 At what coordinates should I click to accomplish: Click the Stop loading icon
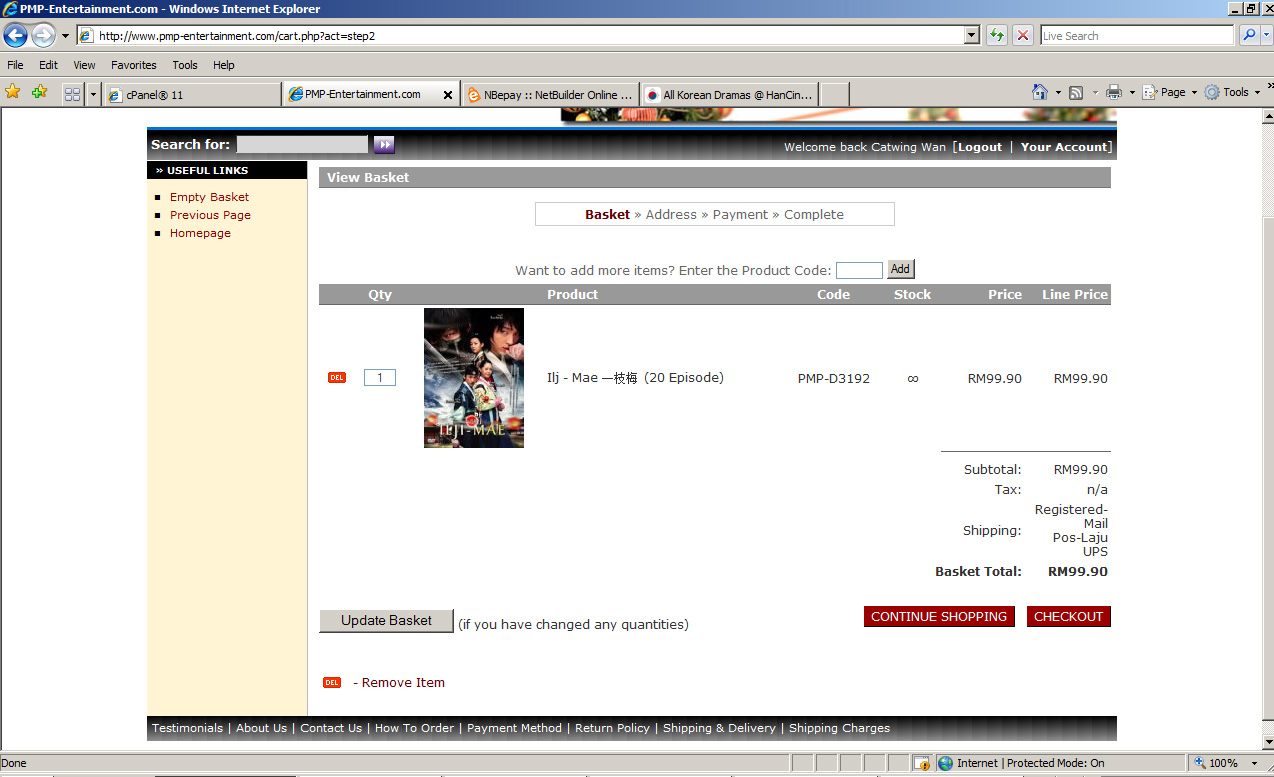(1023, 36)
